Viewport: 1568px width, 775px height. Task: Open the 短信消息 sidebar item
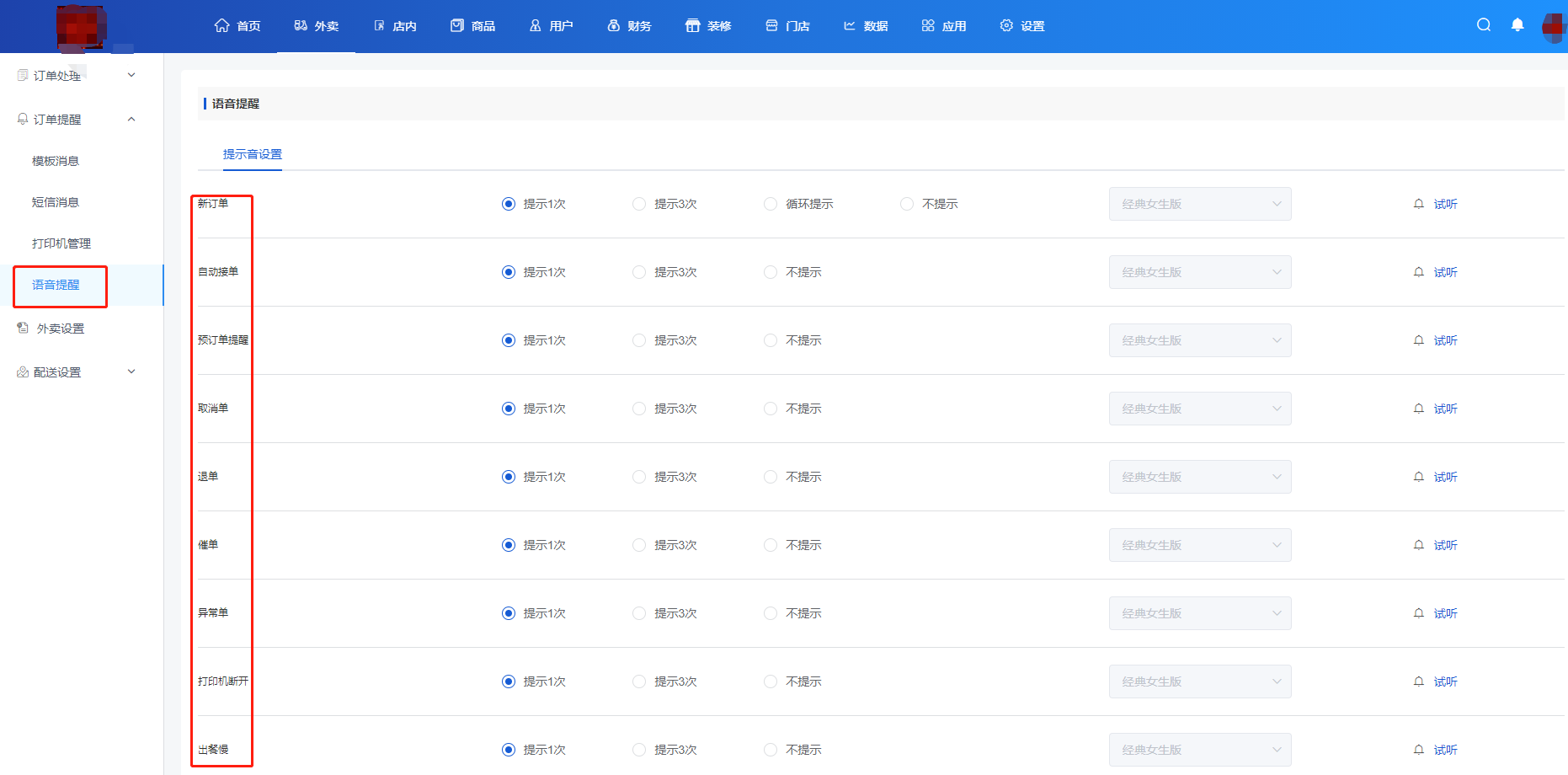coord(56,202)
